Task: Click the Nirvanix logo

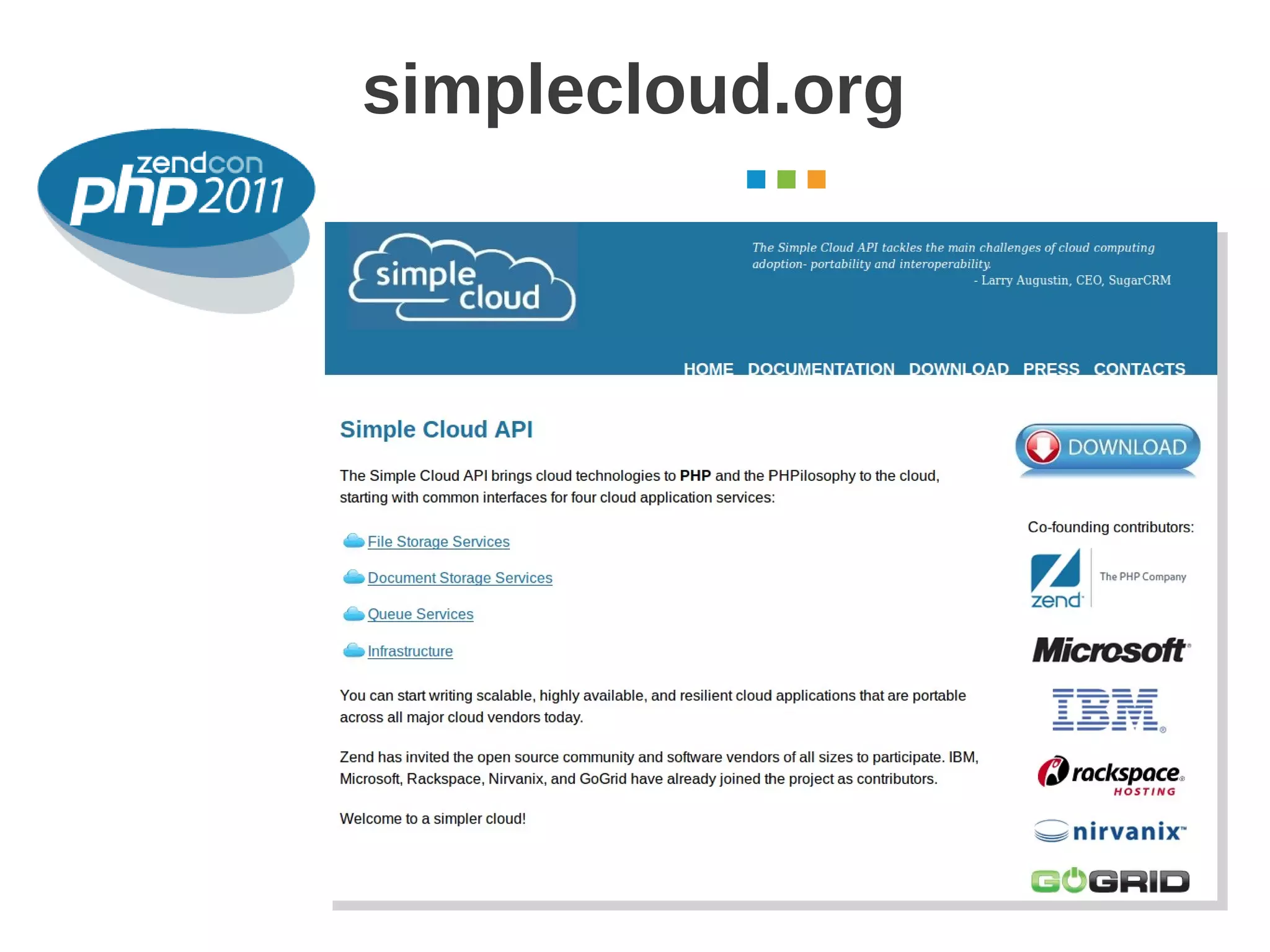Action: [x=1110, y=831]
